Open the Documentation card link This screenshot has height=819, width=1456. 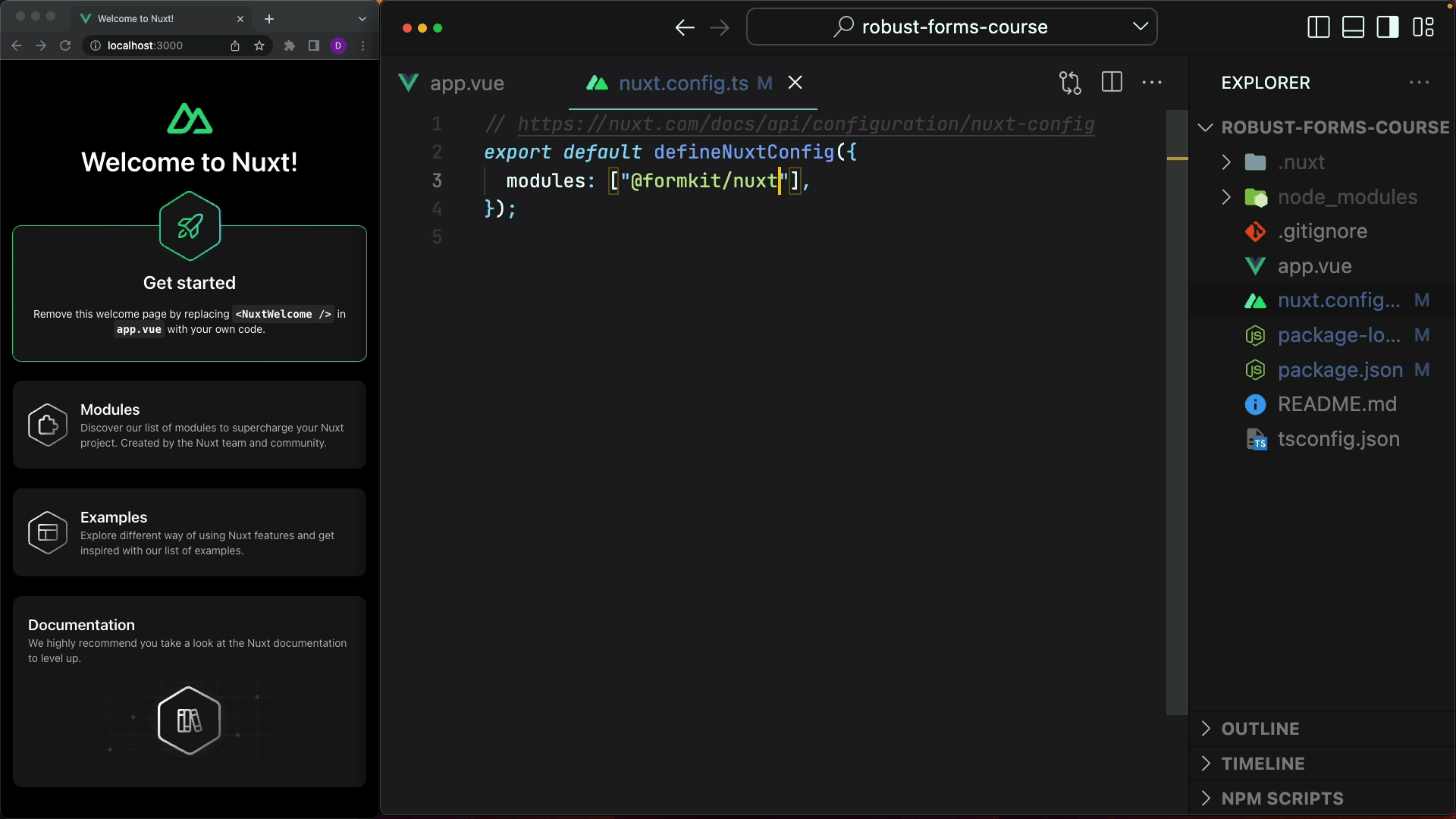point(190,692)
